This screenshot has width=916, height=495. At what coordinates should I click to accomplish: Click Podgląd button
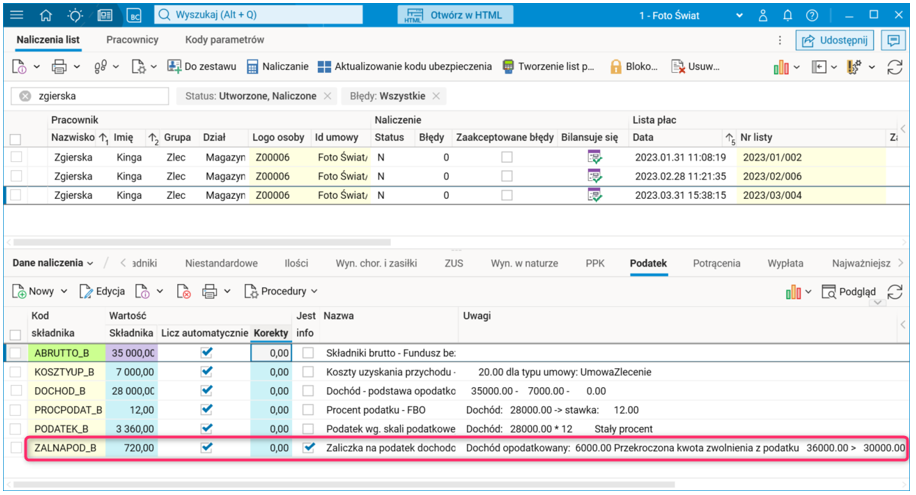(849, 292)
